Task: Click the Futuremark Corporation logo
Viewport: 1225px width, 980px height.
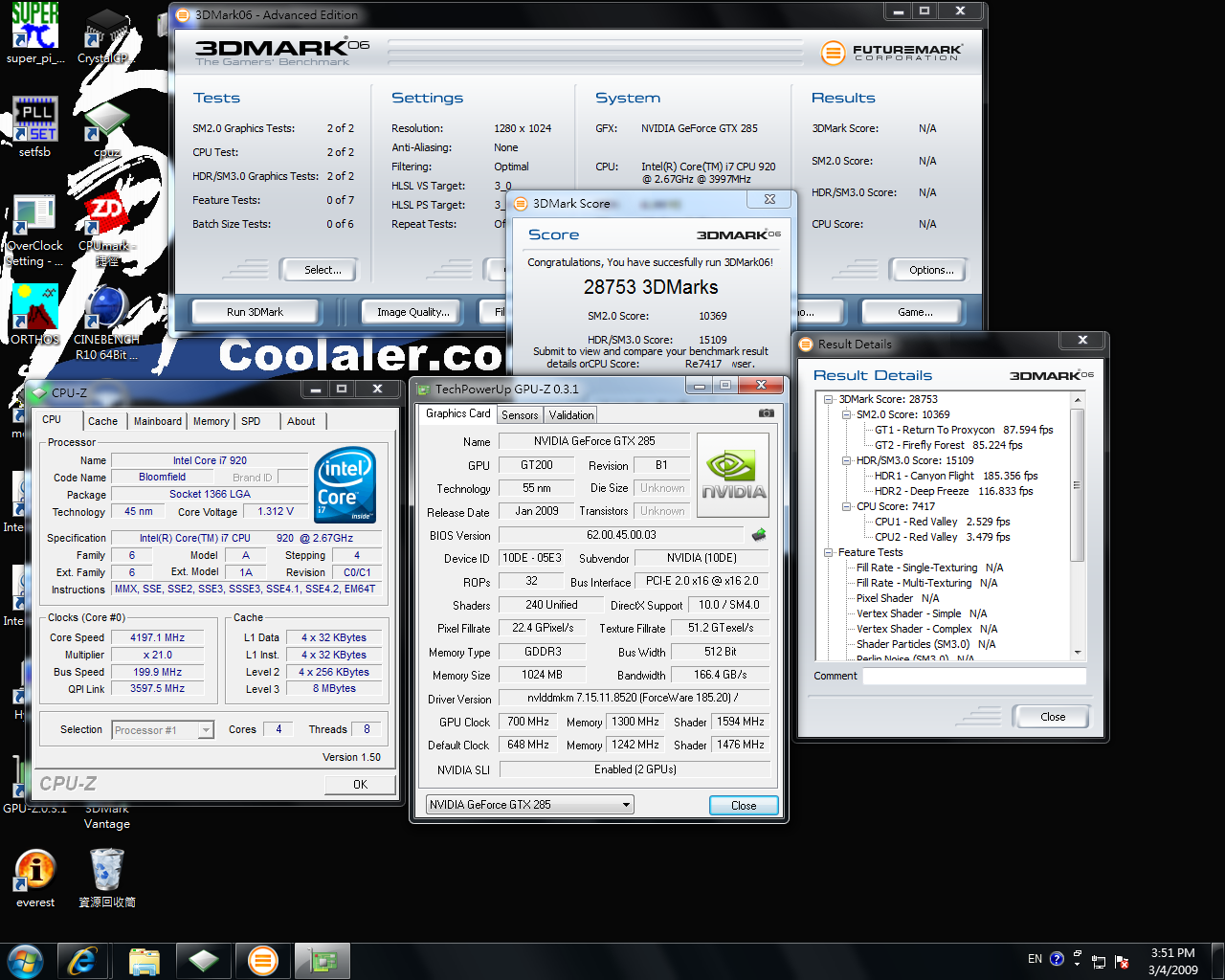Action: coord(892,53)
